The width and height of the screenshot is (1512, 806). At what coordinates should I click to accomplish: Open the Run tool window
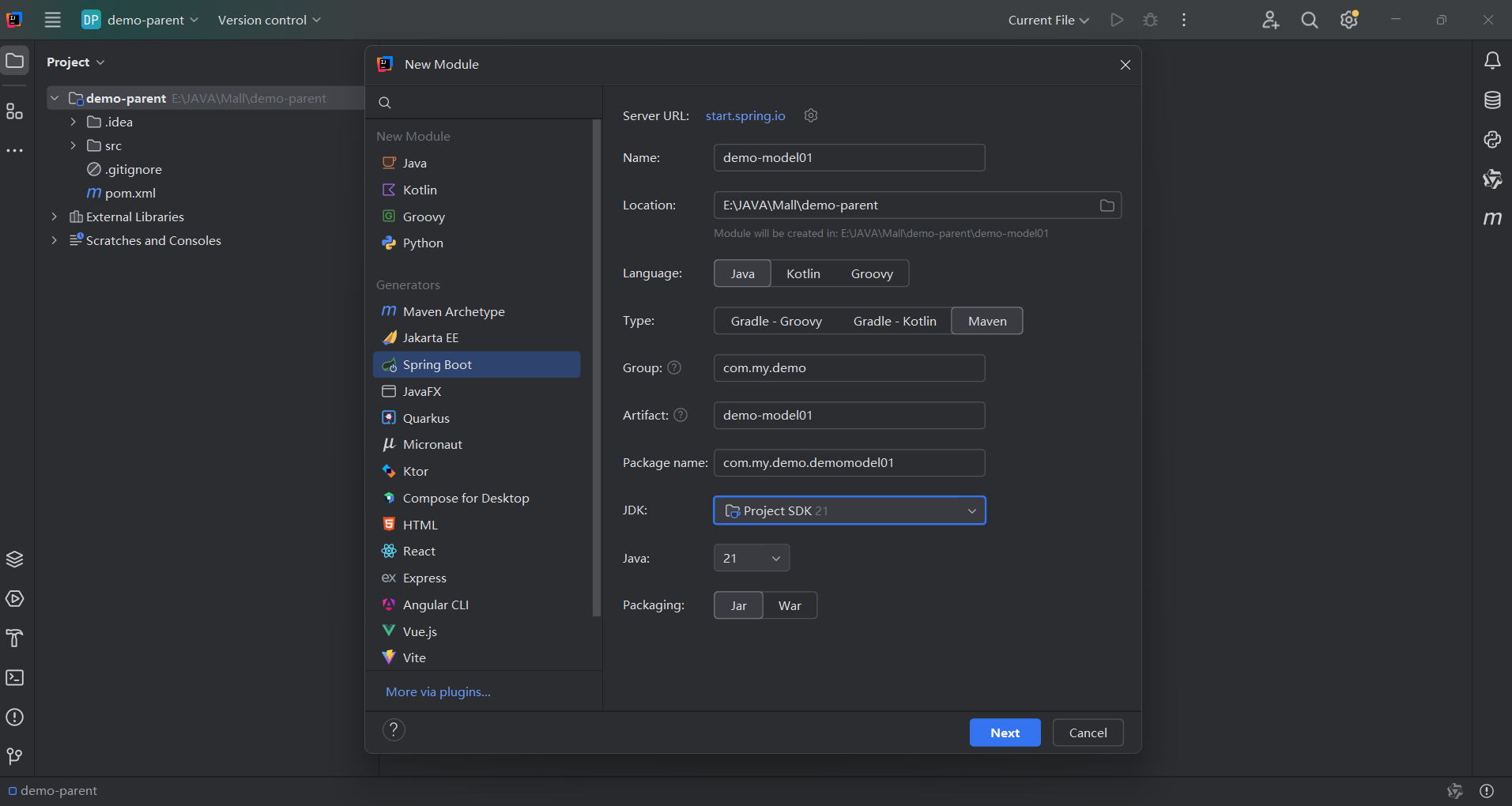click(15, 599)
